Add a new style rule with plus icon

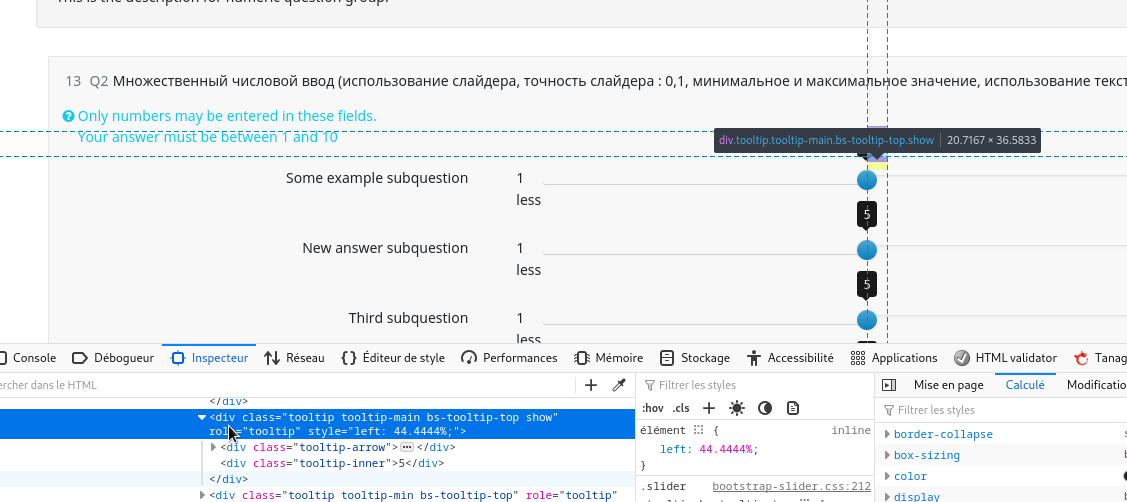click(709, 408)
